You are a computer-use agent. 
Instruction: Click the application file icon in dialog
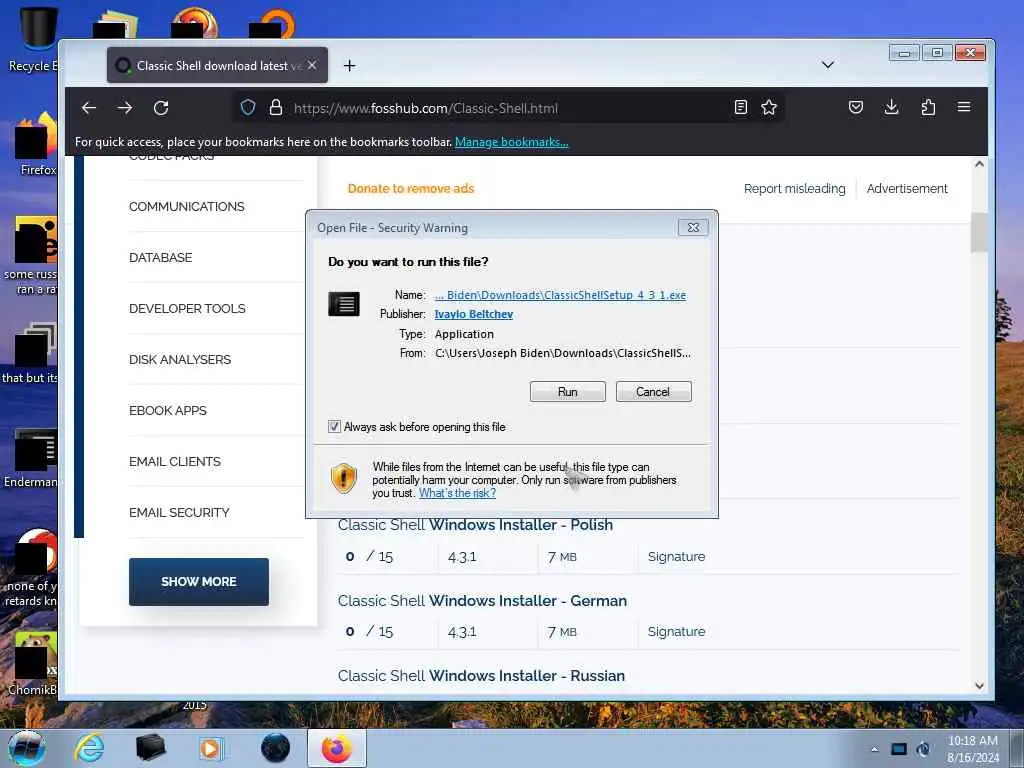pos(344,304)
